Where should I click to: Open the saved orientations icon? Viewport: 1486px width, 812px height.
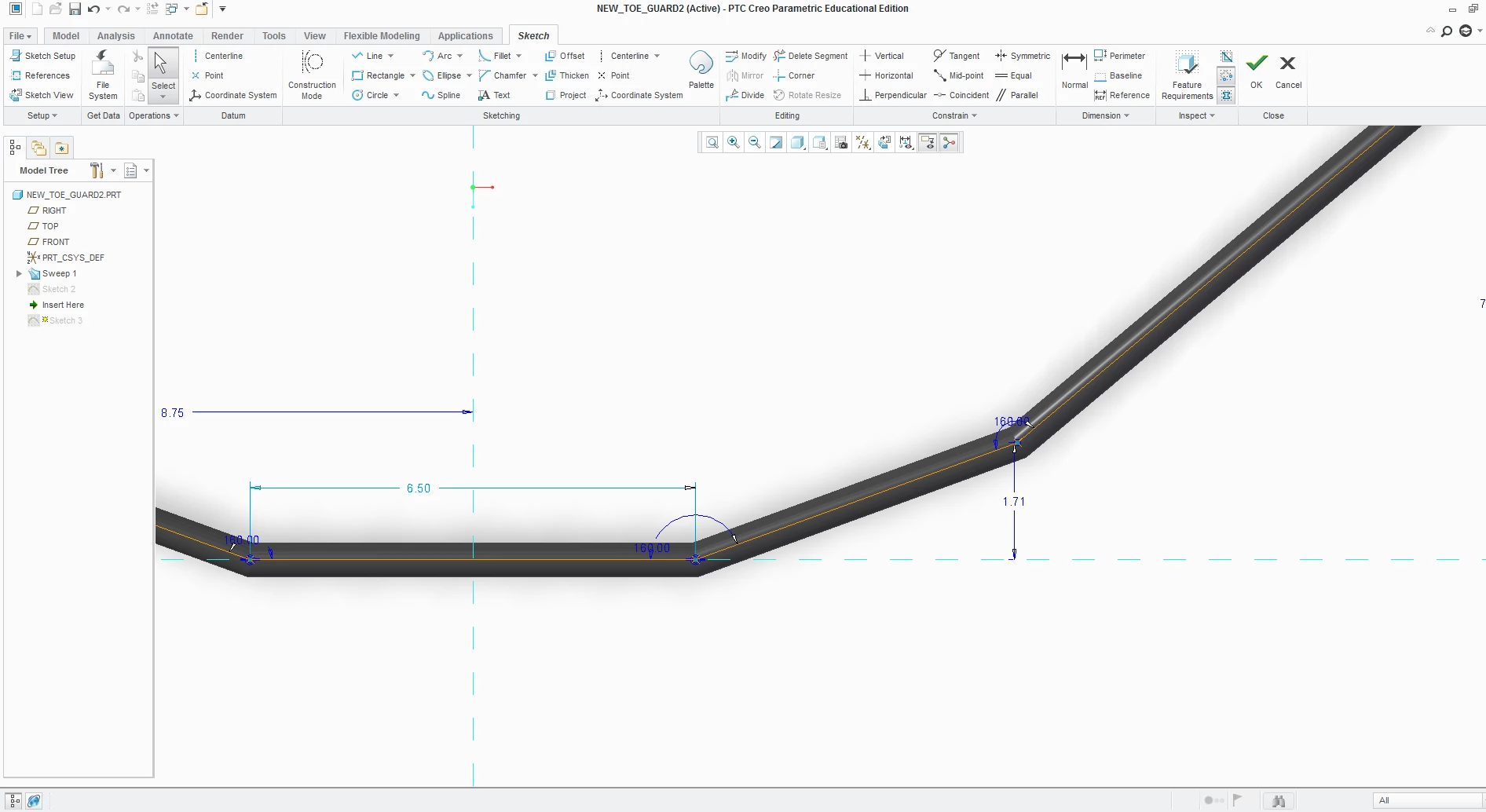coord(819,143)
